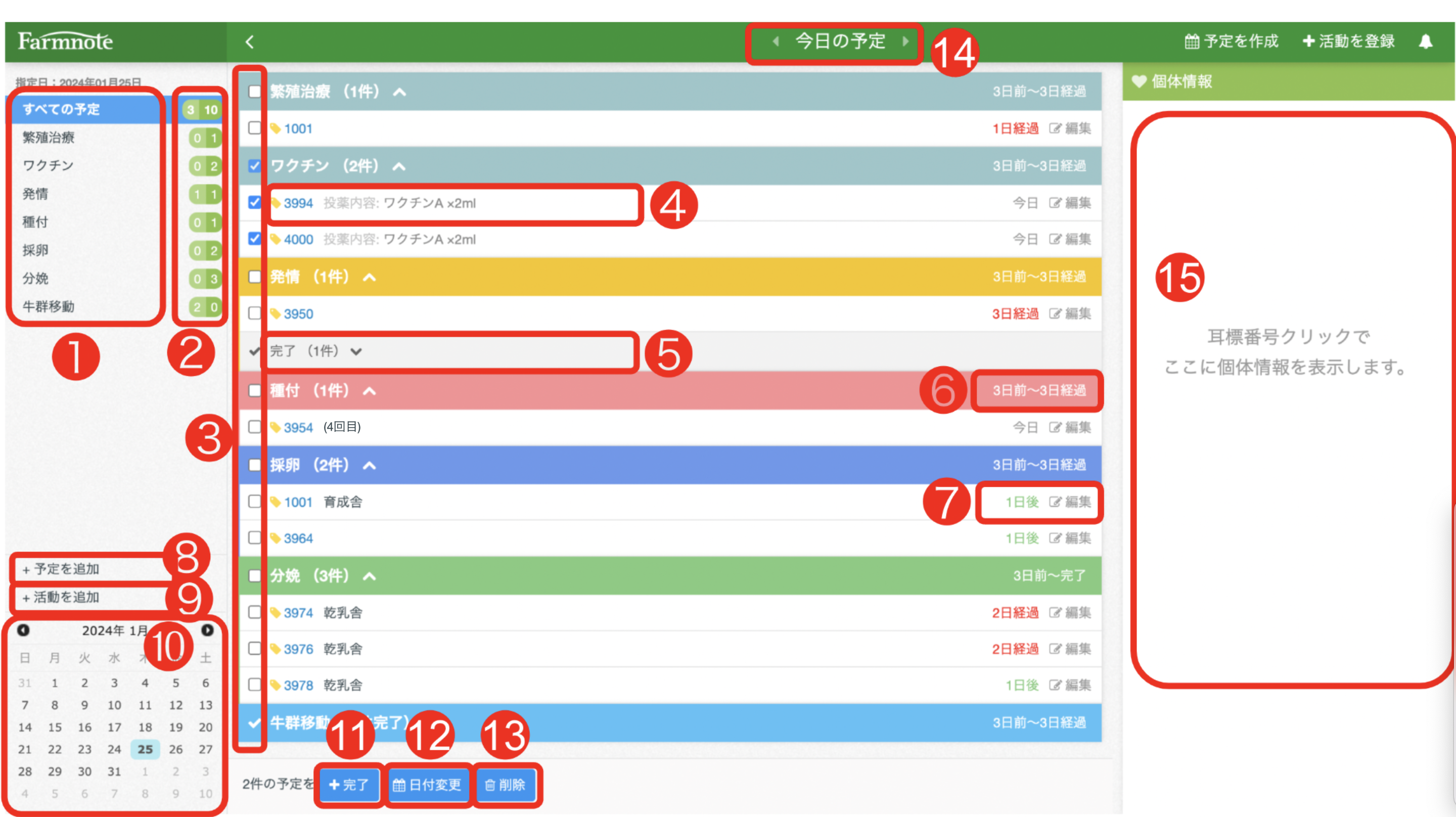Click tag icon next to 3964
The height and width of the screenshot is (817, 1456).
[x=275, y=538]
